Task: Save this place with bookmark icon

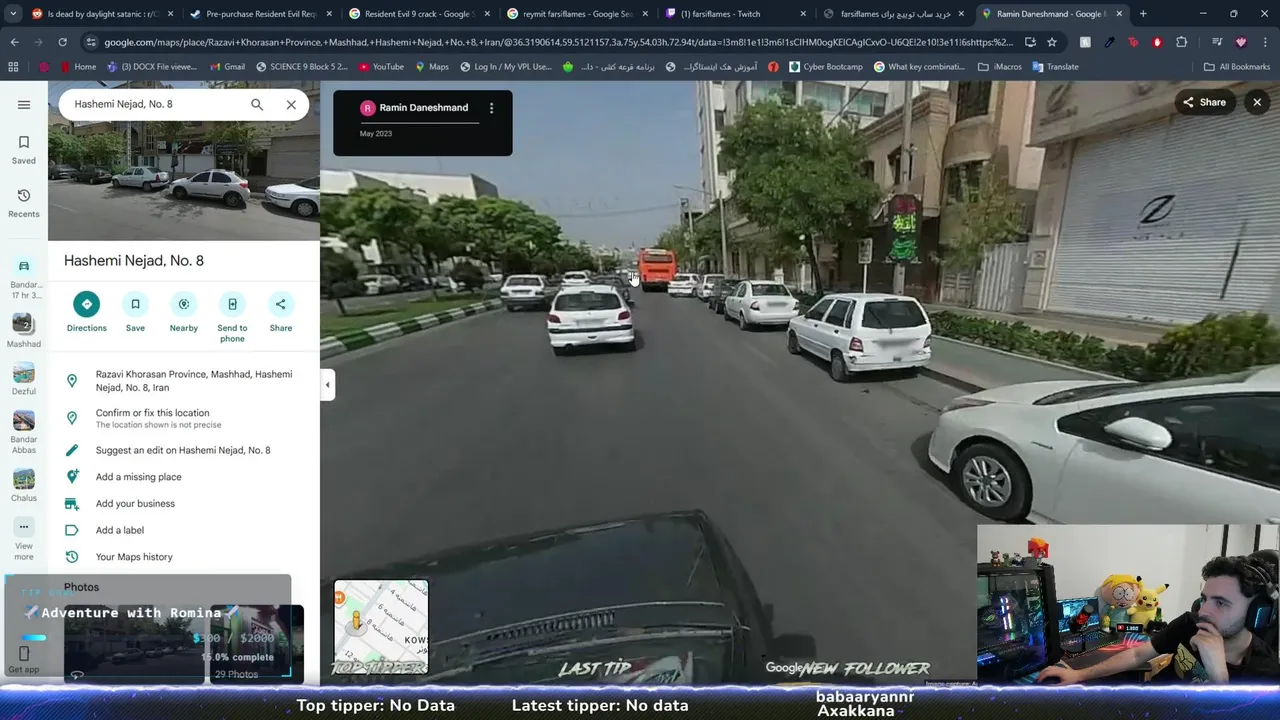Action: click(x=135, y=313)
